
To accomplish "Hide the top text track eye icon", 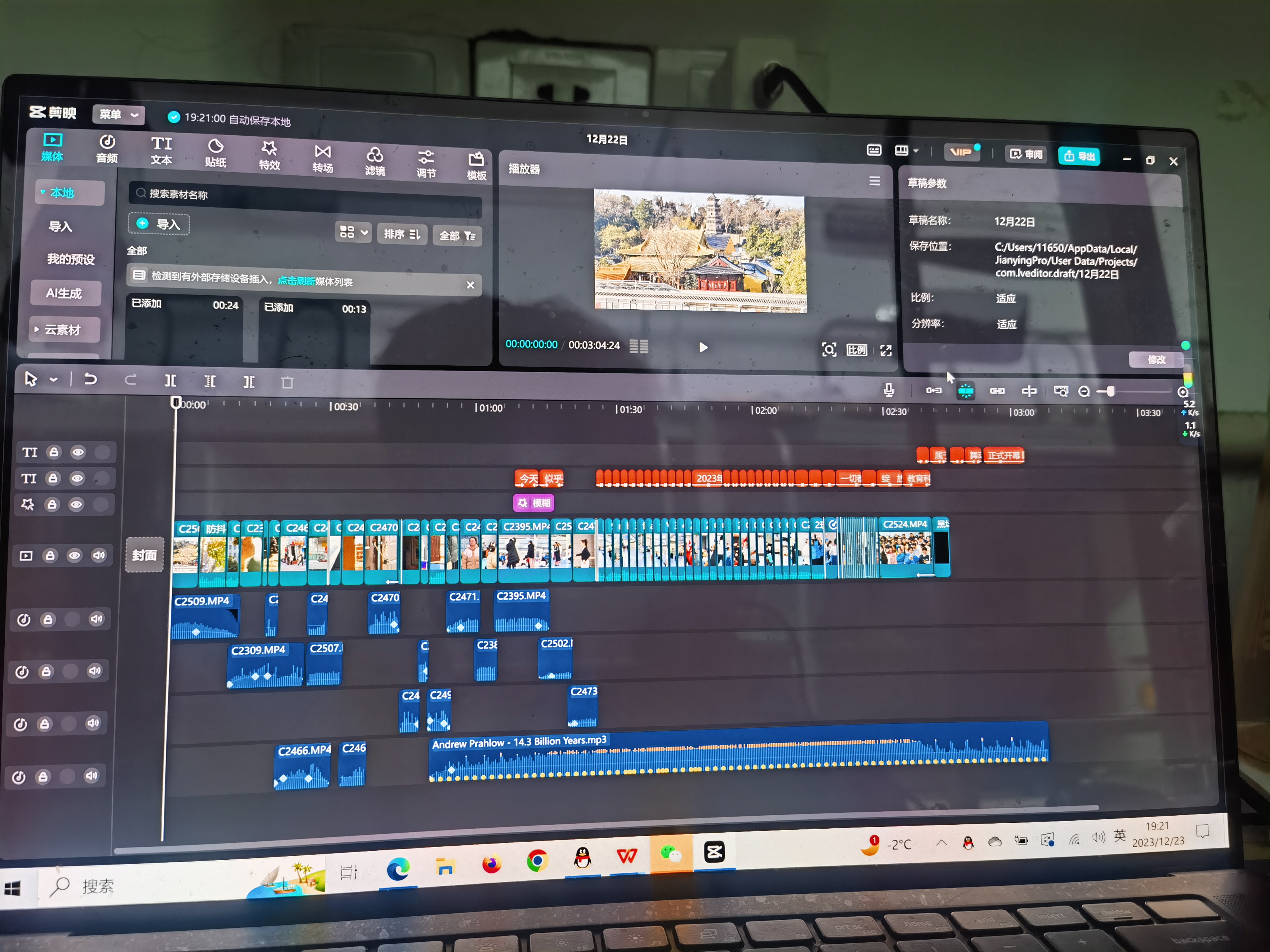I will (x=78, y=453).
